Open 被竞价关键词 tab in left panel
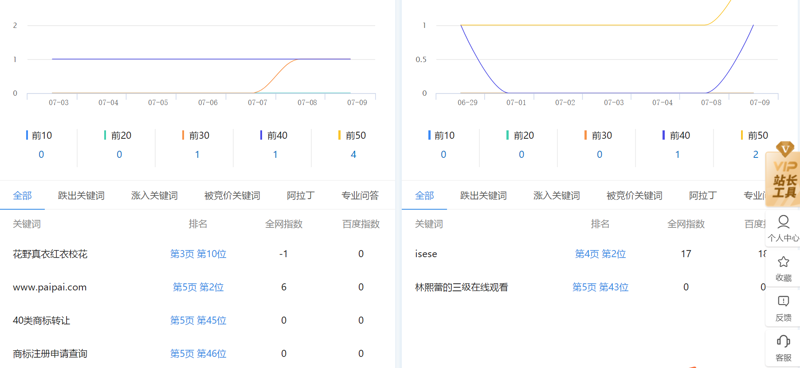This screenshot has height=368, width=800. 232,195
